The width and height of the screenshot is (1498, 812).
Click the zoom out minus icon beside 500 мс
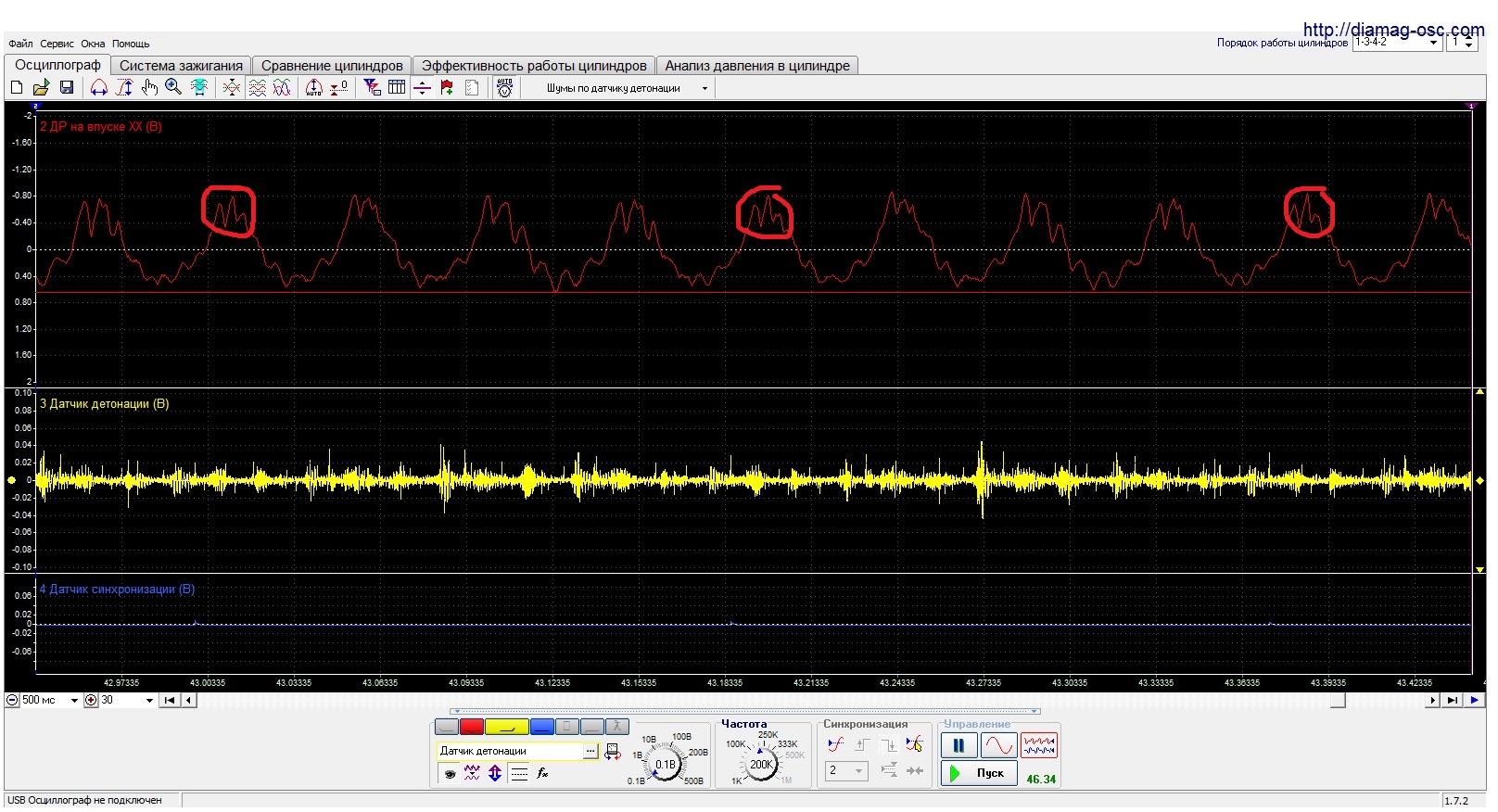12,701
